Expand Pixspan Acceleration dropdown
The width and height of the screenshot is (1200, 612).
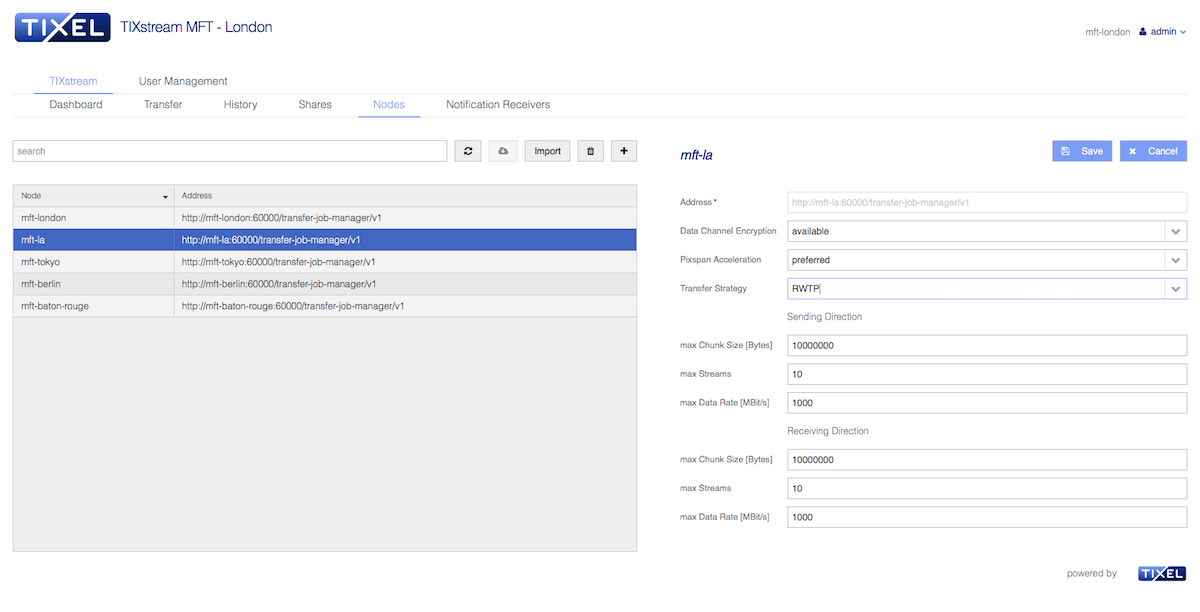click(1174, 260)
